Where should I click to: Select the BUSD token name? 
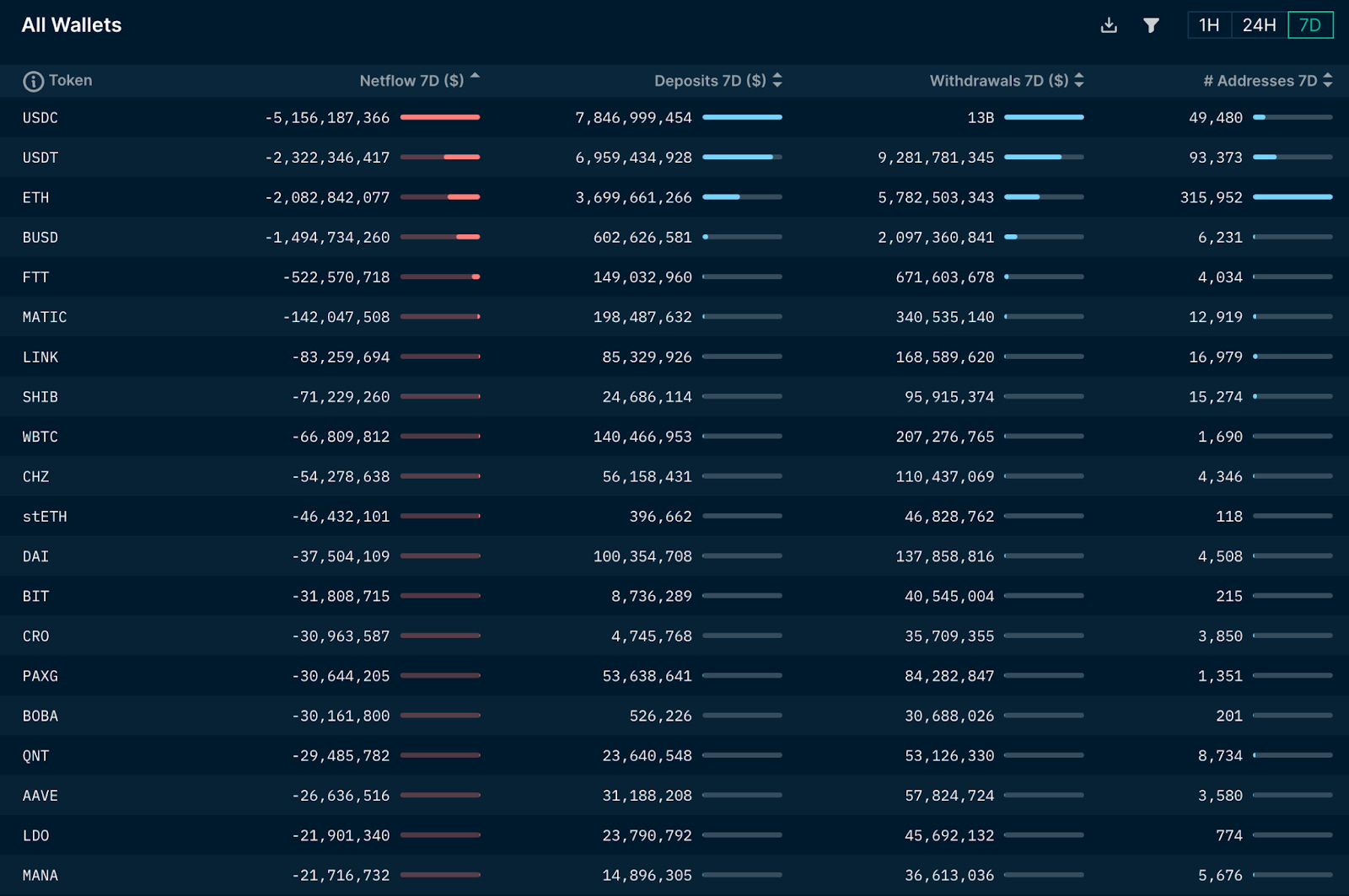pyautogui.click(x=40, y=238)
